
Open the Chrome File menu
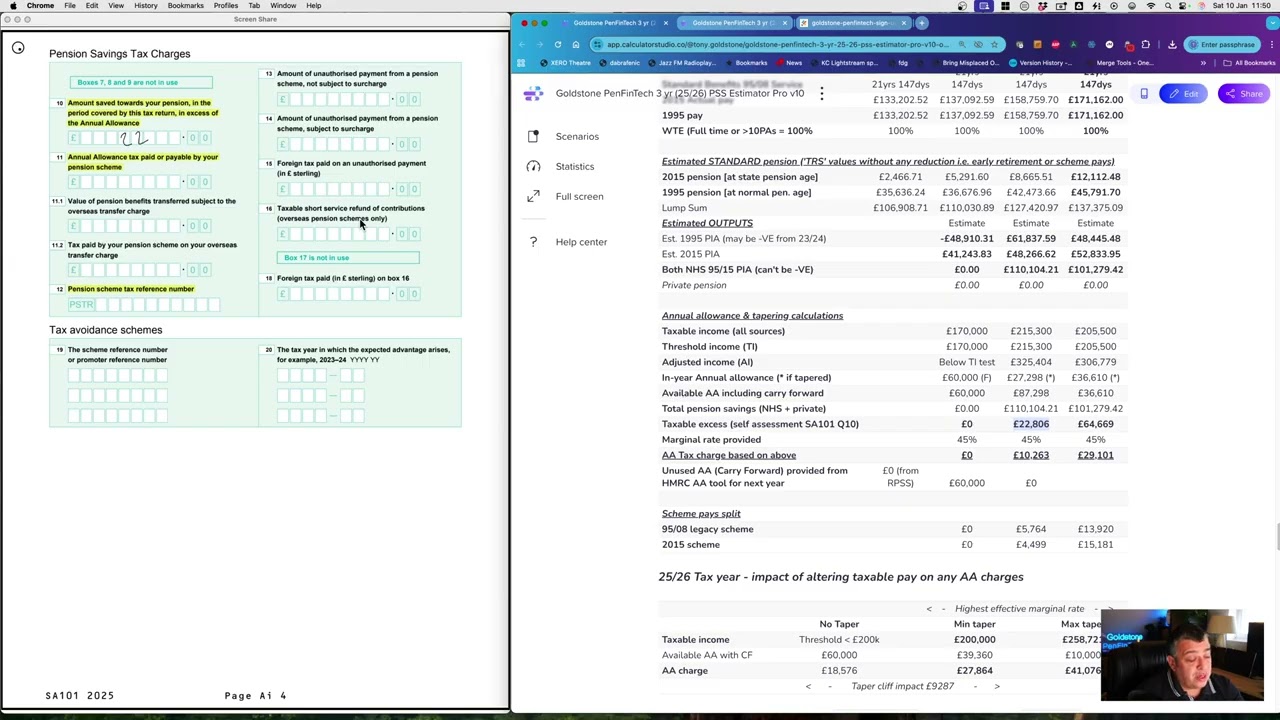pyautogui.click(x=70, y=6)
